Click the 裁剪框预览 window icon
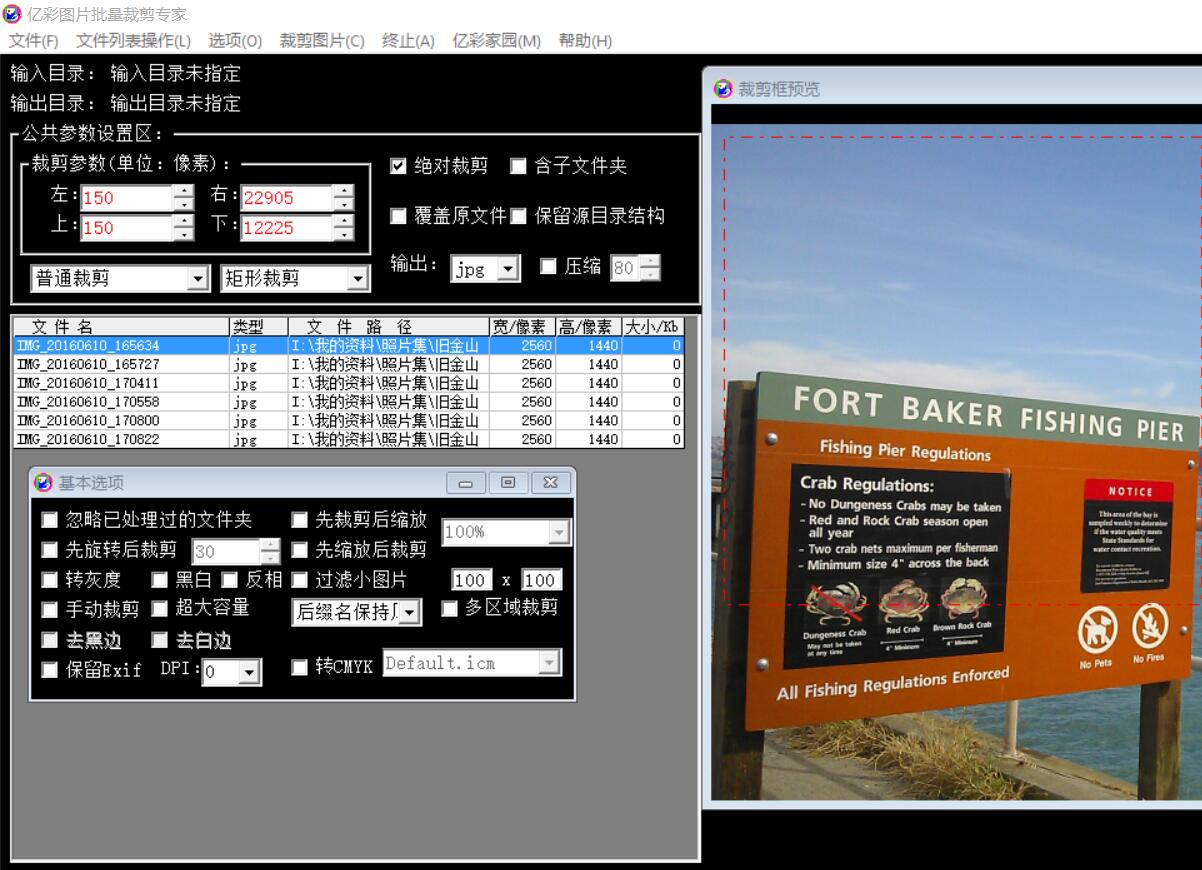1202x870 pixels. 723,89
